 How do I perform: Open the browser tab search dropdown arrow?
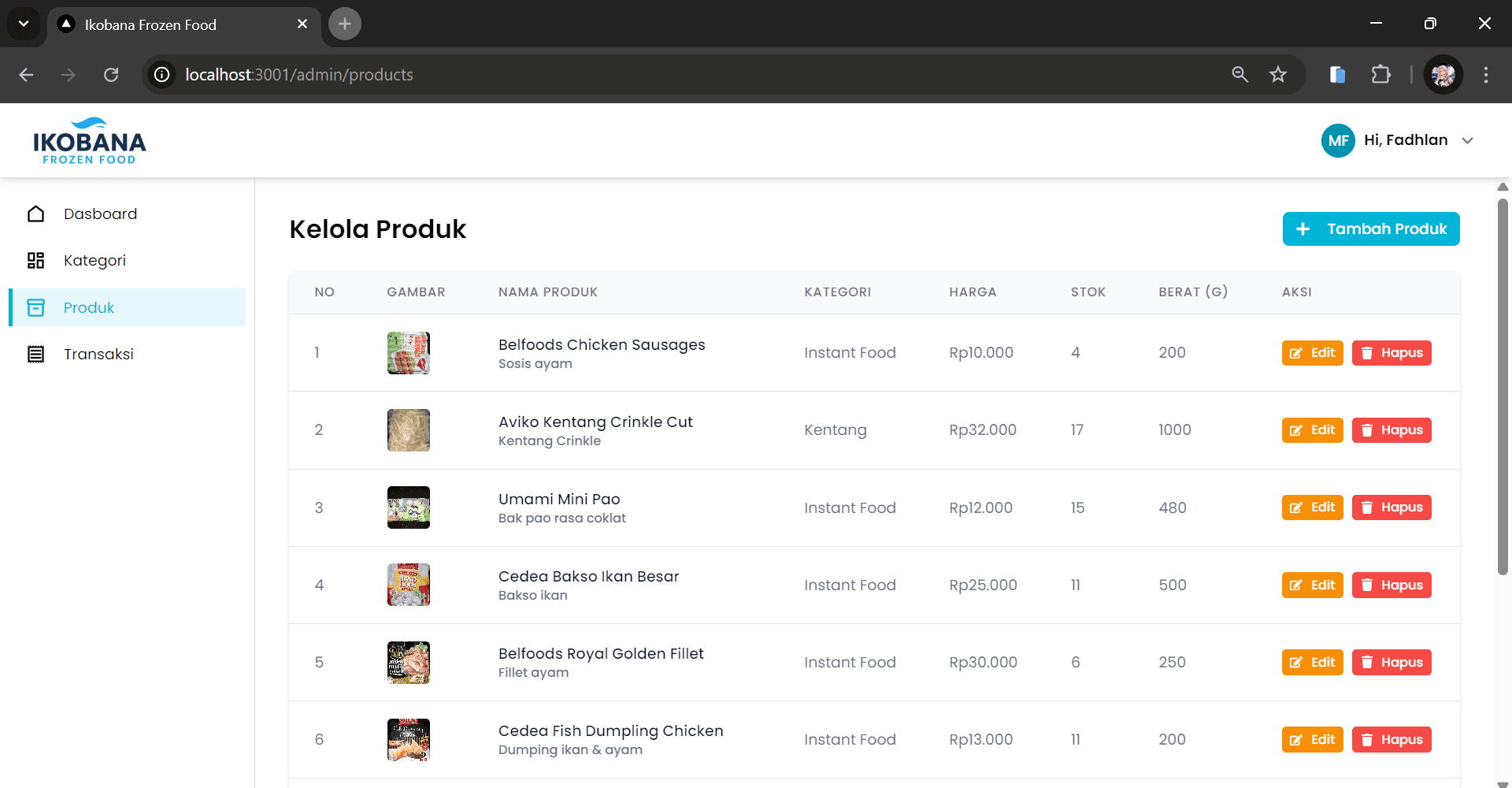[24, 24]
